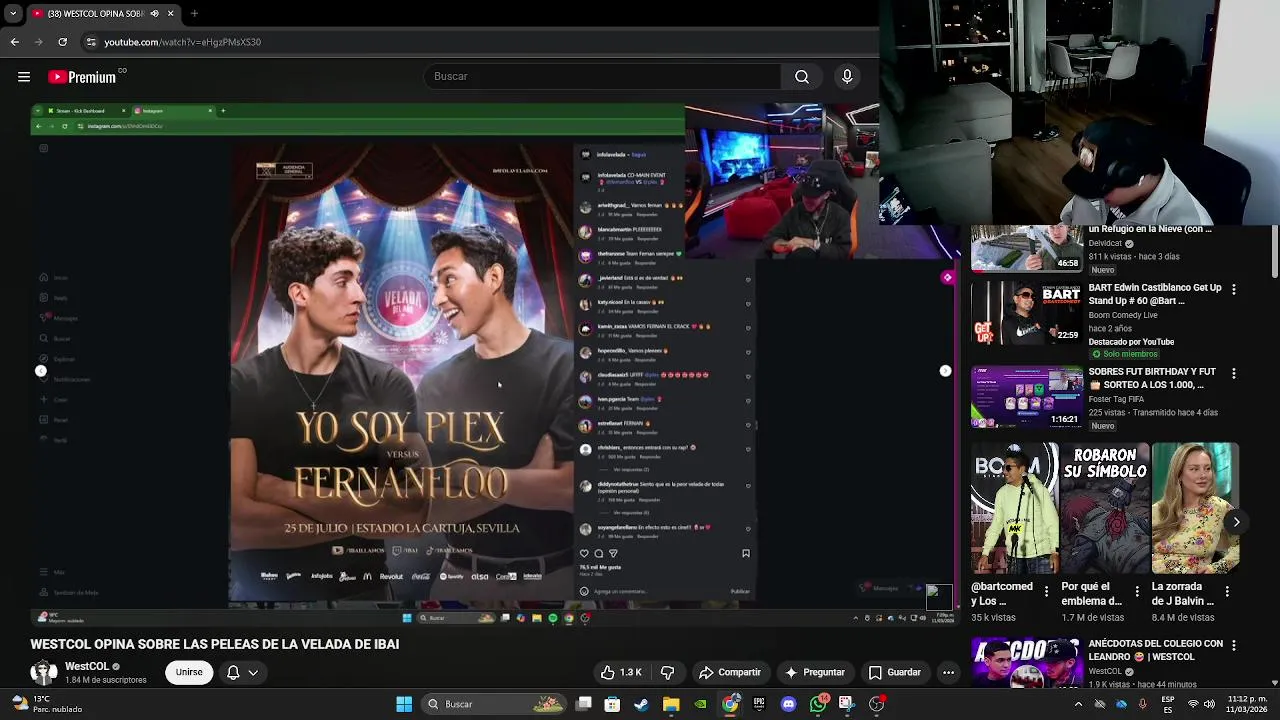Open the weather widget showing 13°C
Image resolution: width=1280 pixels, height=720 pixels.
pyautogui.click(x=45, y=704)
